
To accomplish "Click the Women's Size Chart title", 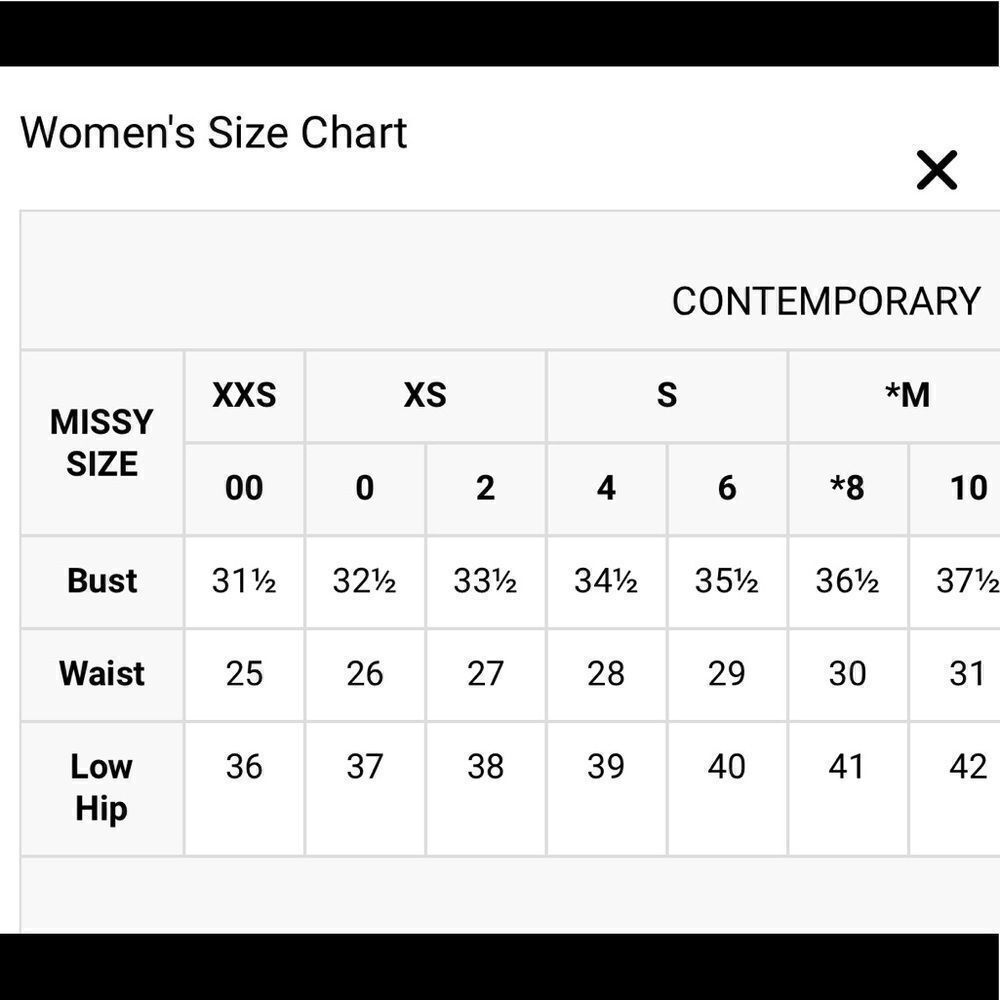I will [214, 133].
